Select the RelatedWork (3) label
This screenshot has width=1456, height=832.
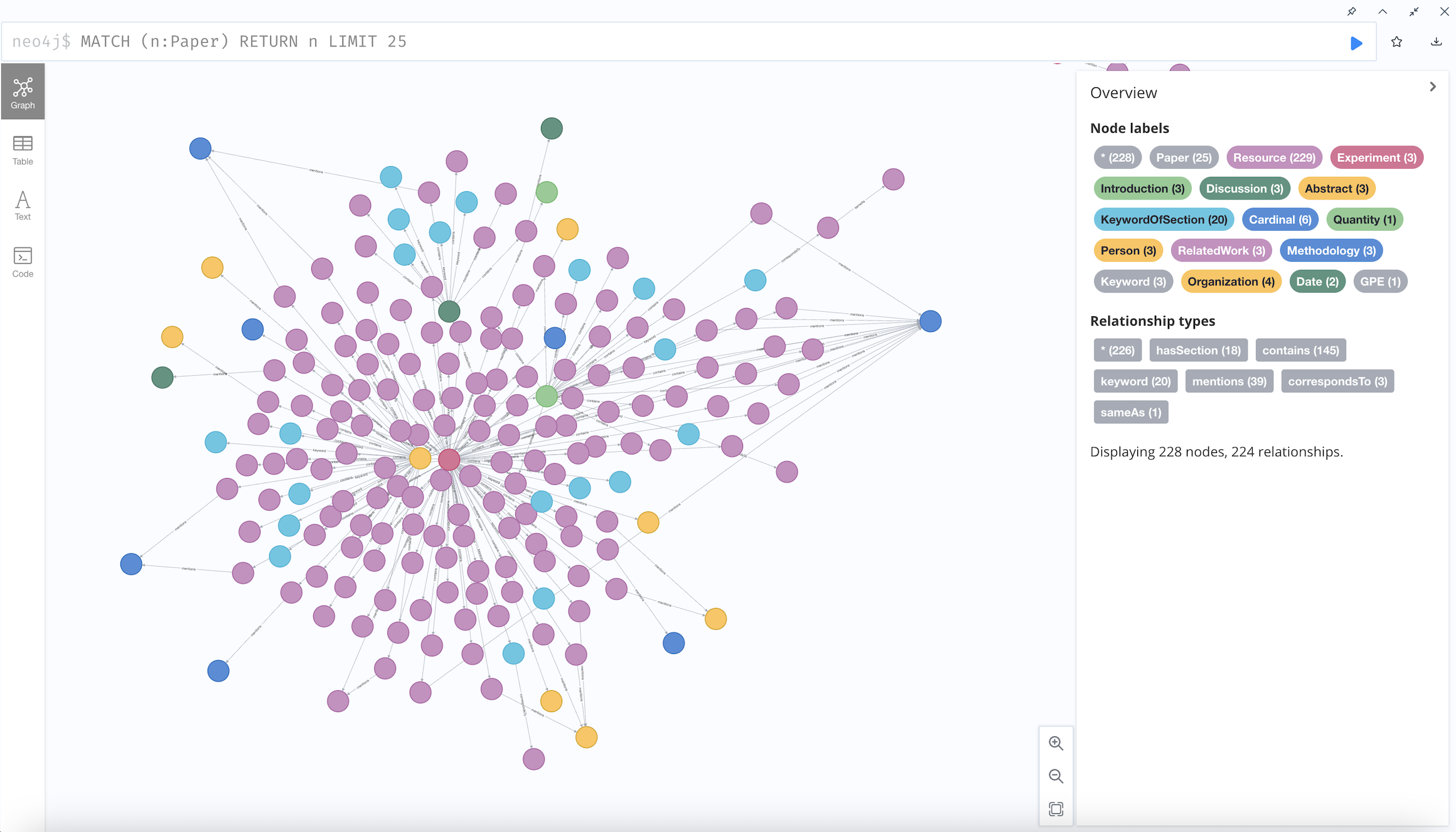(1221, 250)
